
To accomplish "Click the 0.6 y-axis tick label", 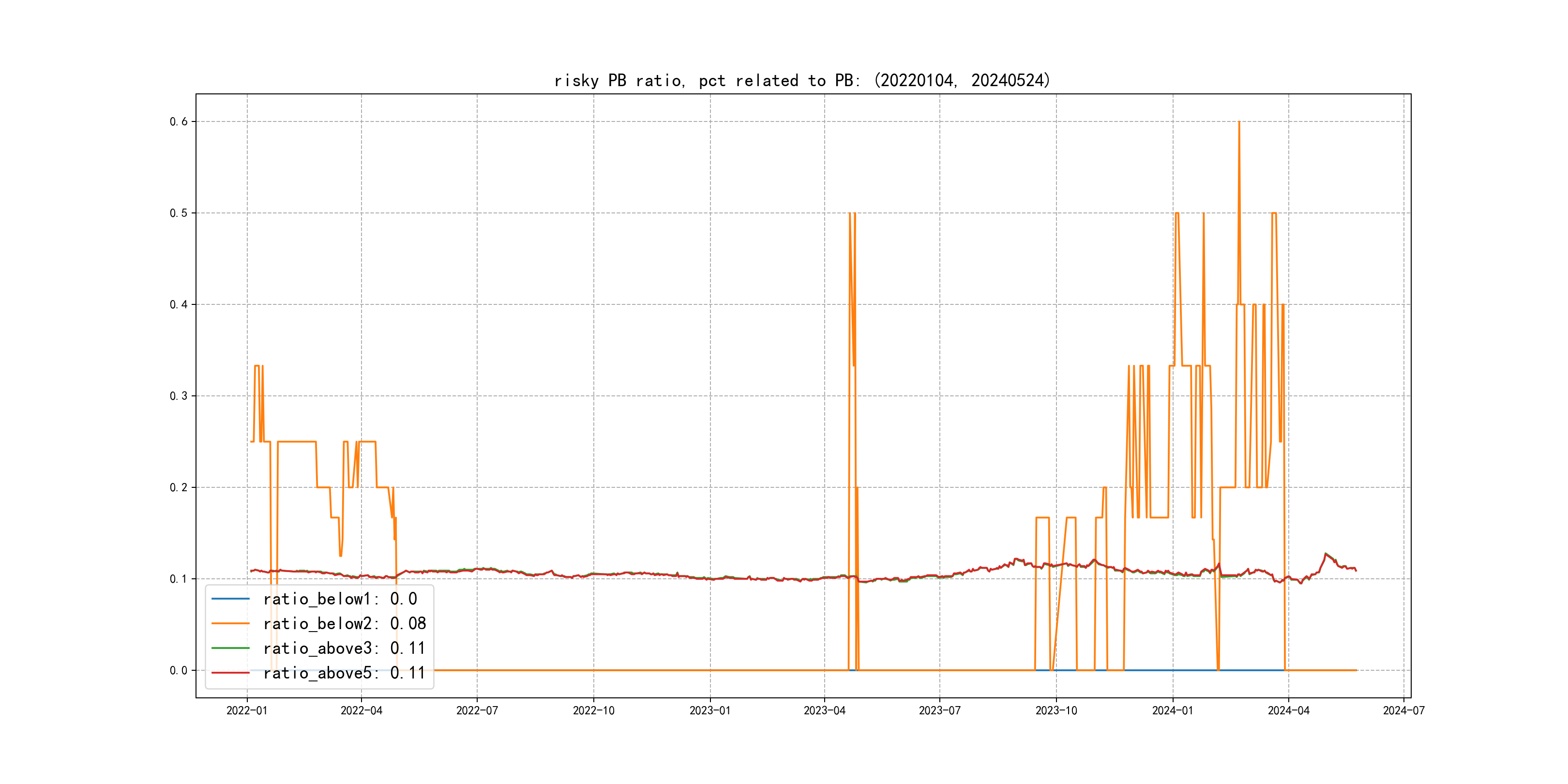I will (179, 122).
